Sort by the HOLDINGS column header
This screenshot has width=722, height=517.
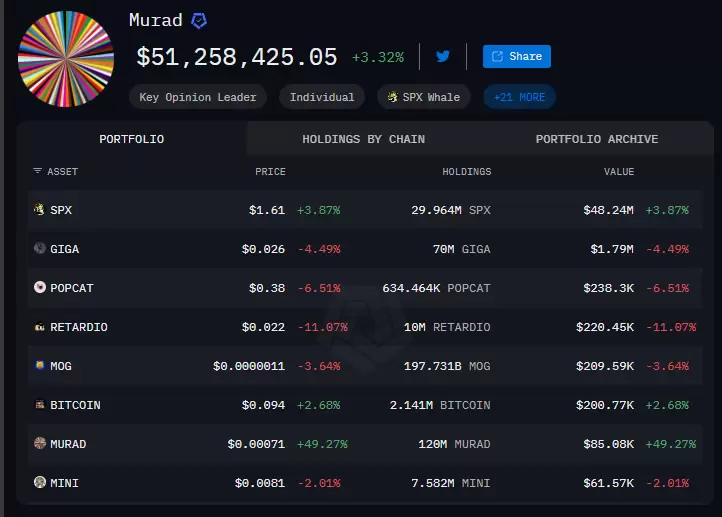click(466, 172)
